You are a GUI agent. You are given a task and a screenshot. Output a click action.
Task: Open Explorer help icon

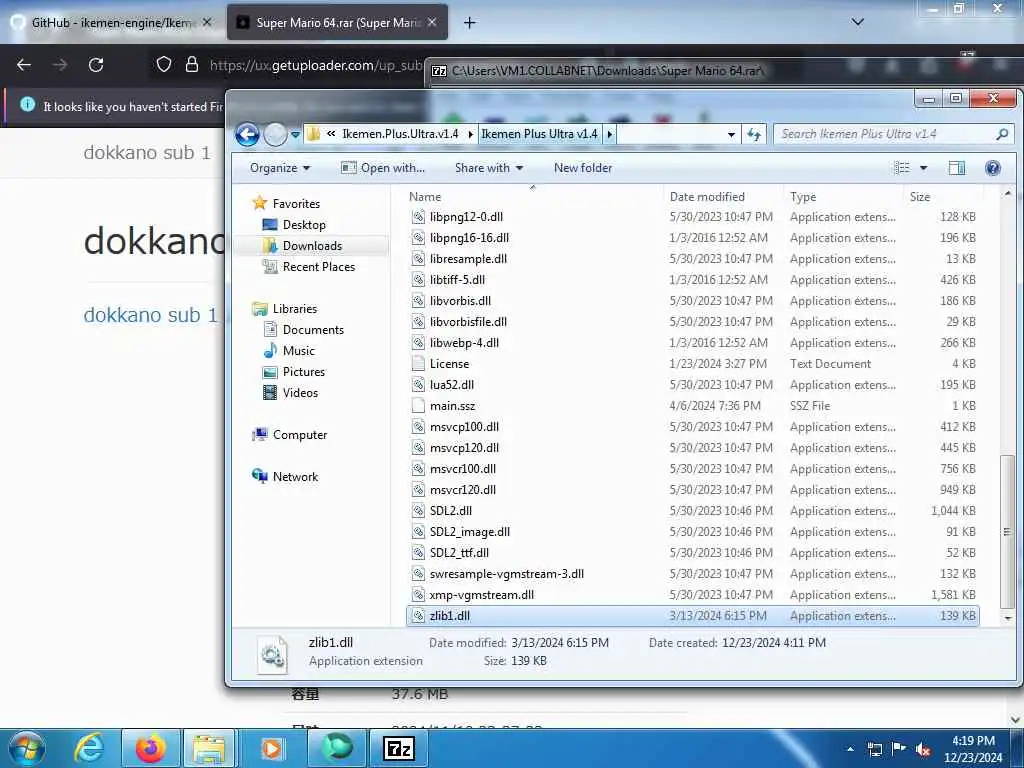(x=993, y=168)
